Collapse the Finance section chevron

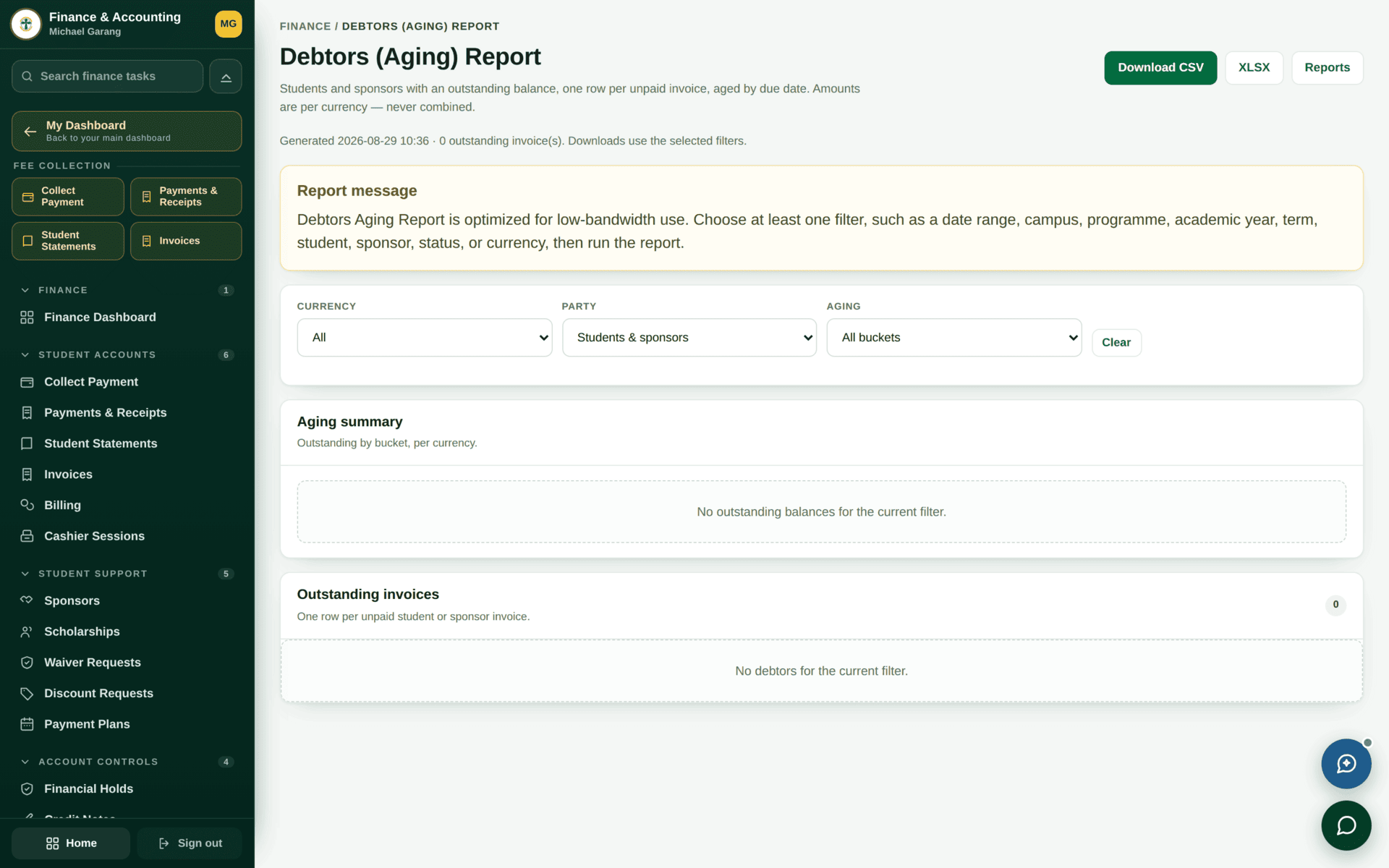click(x=25, y=290)
